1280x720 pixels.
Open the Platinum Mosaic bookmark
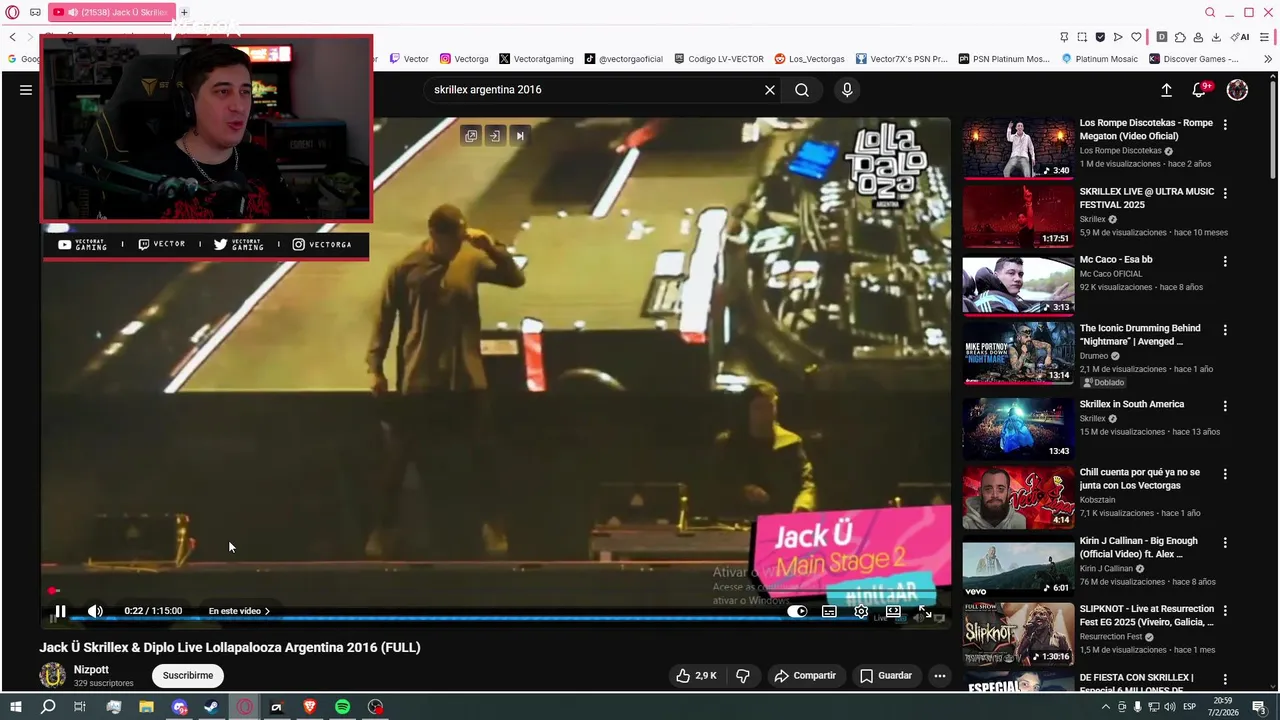1099,59
